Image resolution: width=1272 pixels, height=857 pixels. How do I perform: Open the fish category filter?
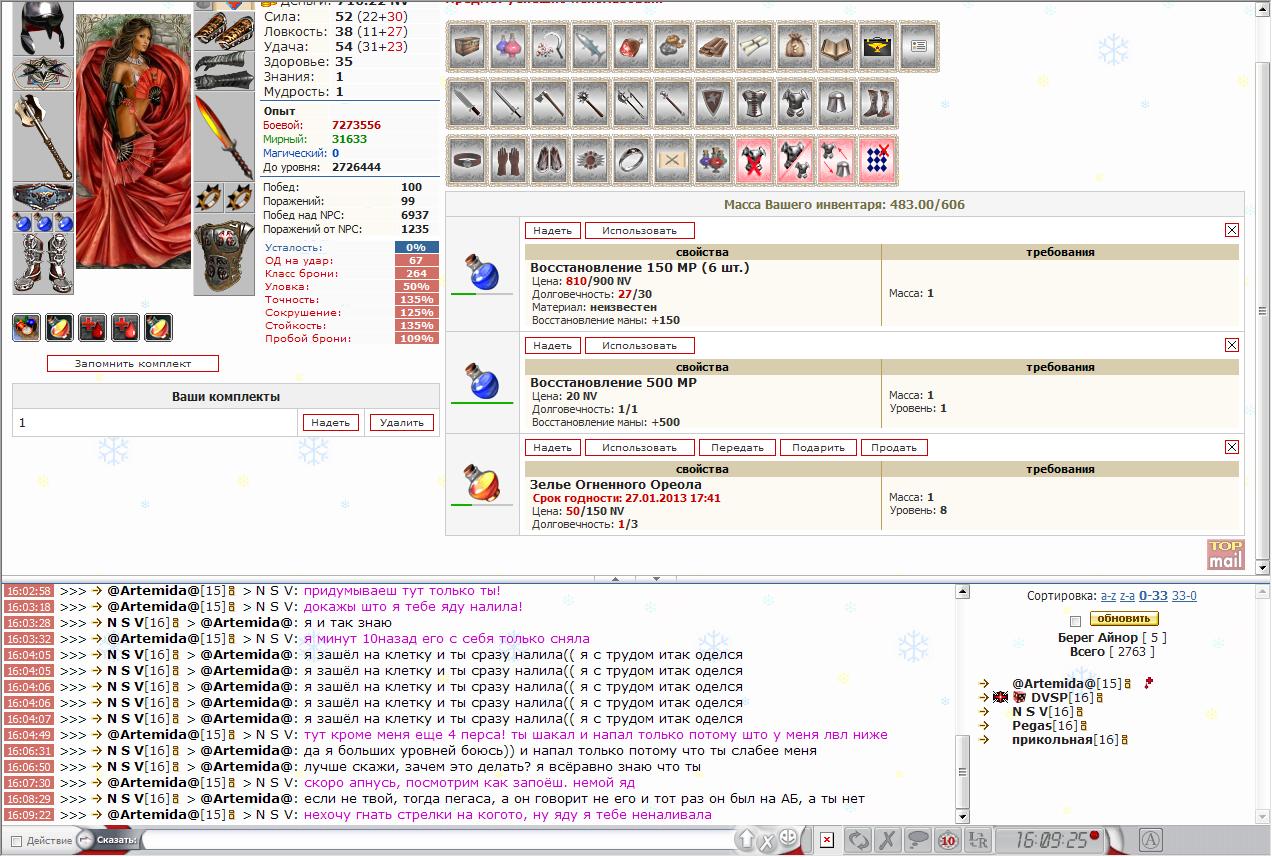(592, 46)
